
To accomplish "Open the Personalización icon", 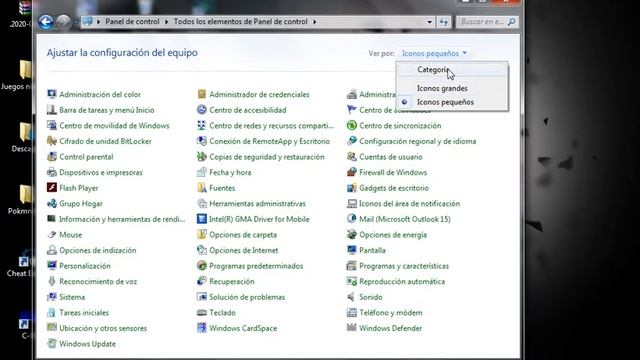I will (x=51, y=266).
